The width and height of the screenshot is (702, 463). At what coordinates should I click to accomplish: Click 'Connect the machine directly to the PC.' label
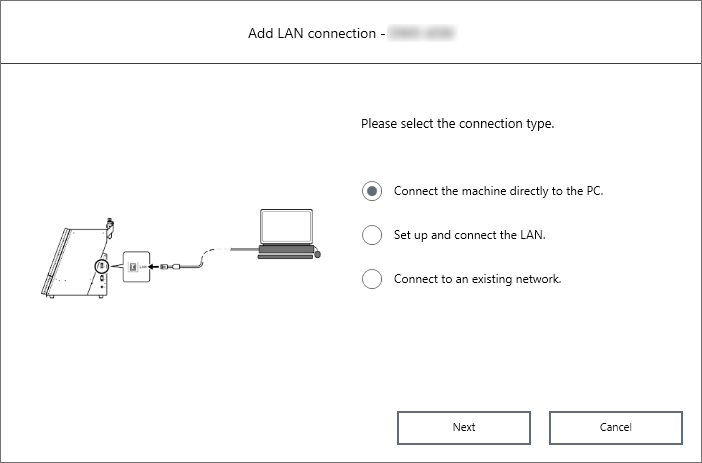(x=498, y=190)
